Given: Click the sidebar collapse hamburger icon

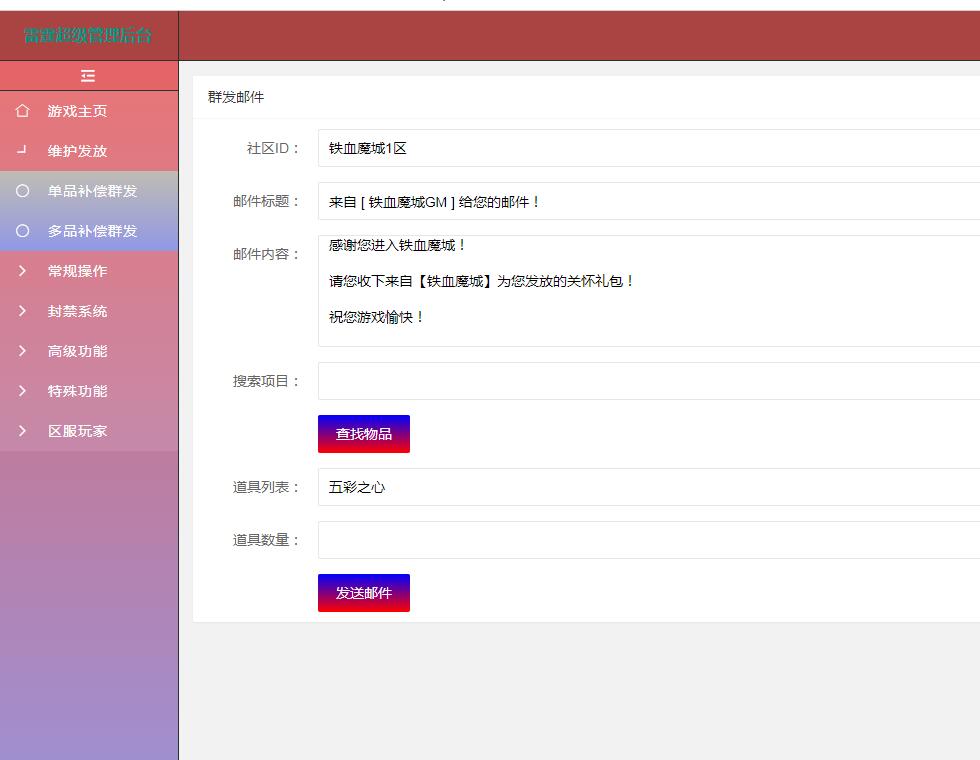Looking at the screenshot, I should [88, 76].
